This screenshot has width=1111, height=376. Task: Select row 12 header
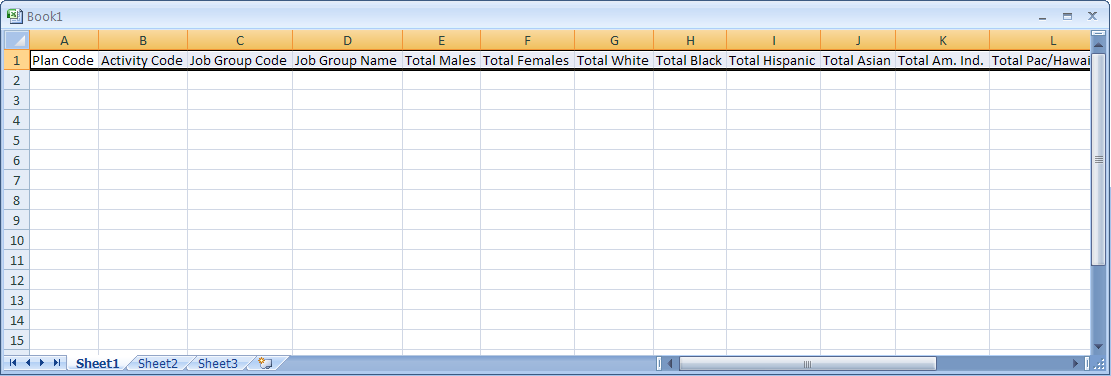pos(16,280)
